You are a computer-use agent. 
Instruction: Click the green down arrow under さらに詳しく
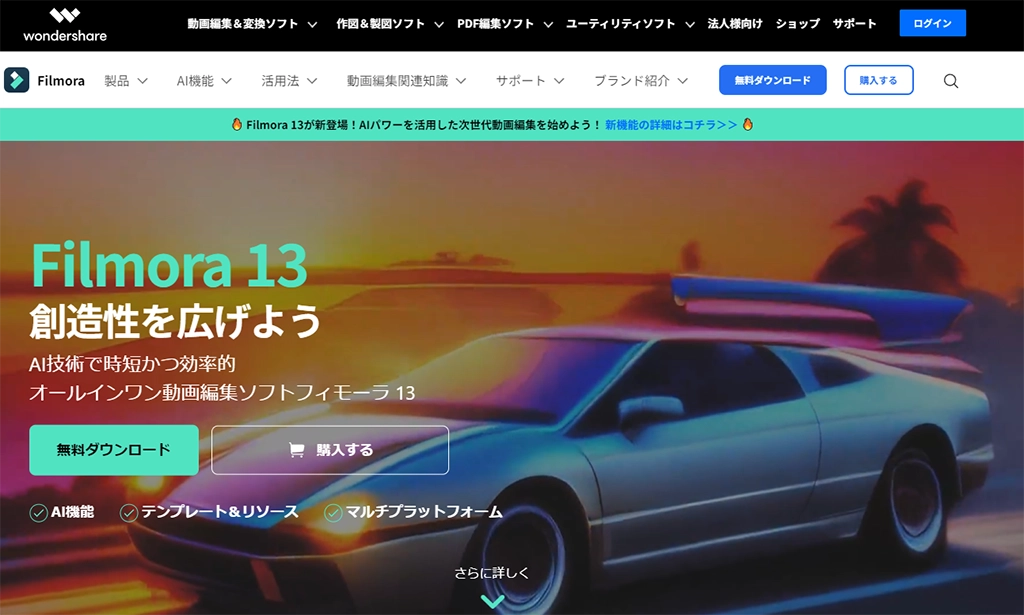[492, 599]
